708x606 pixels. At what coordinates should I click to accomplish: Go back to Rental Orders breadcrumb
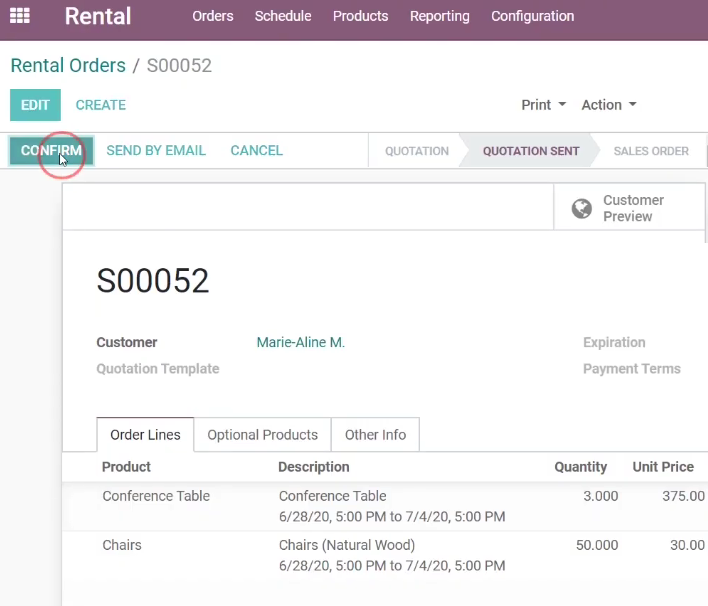click(x=68, y=65)
